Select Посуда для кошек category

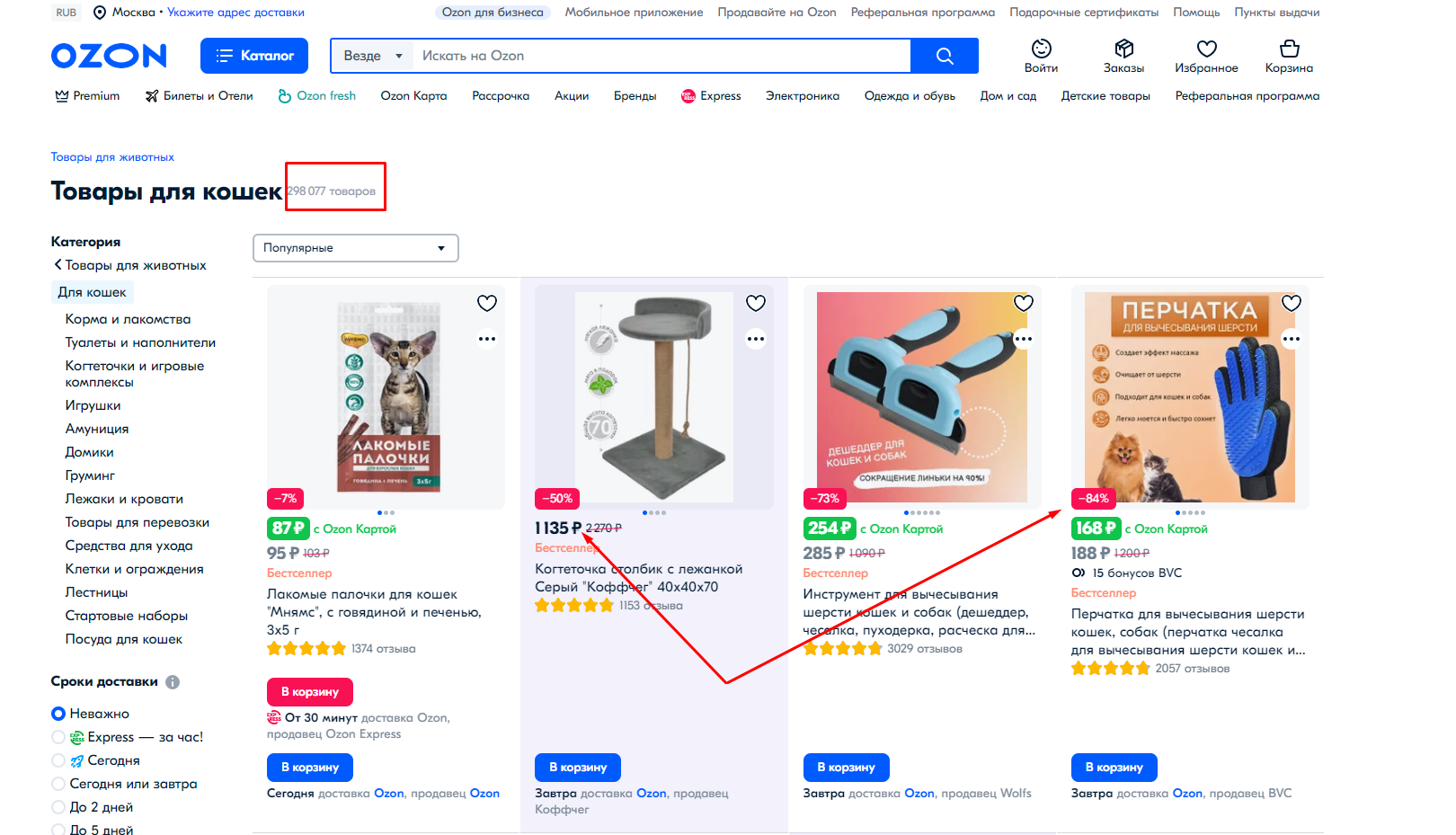point(124,639)
